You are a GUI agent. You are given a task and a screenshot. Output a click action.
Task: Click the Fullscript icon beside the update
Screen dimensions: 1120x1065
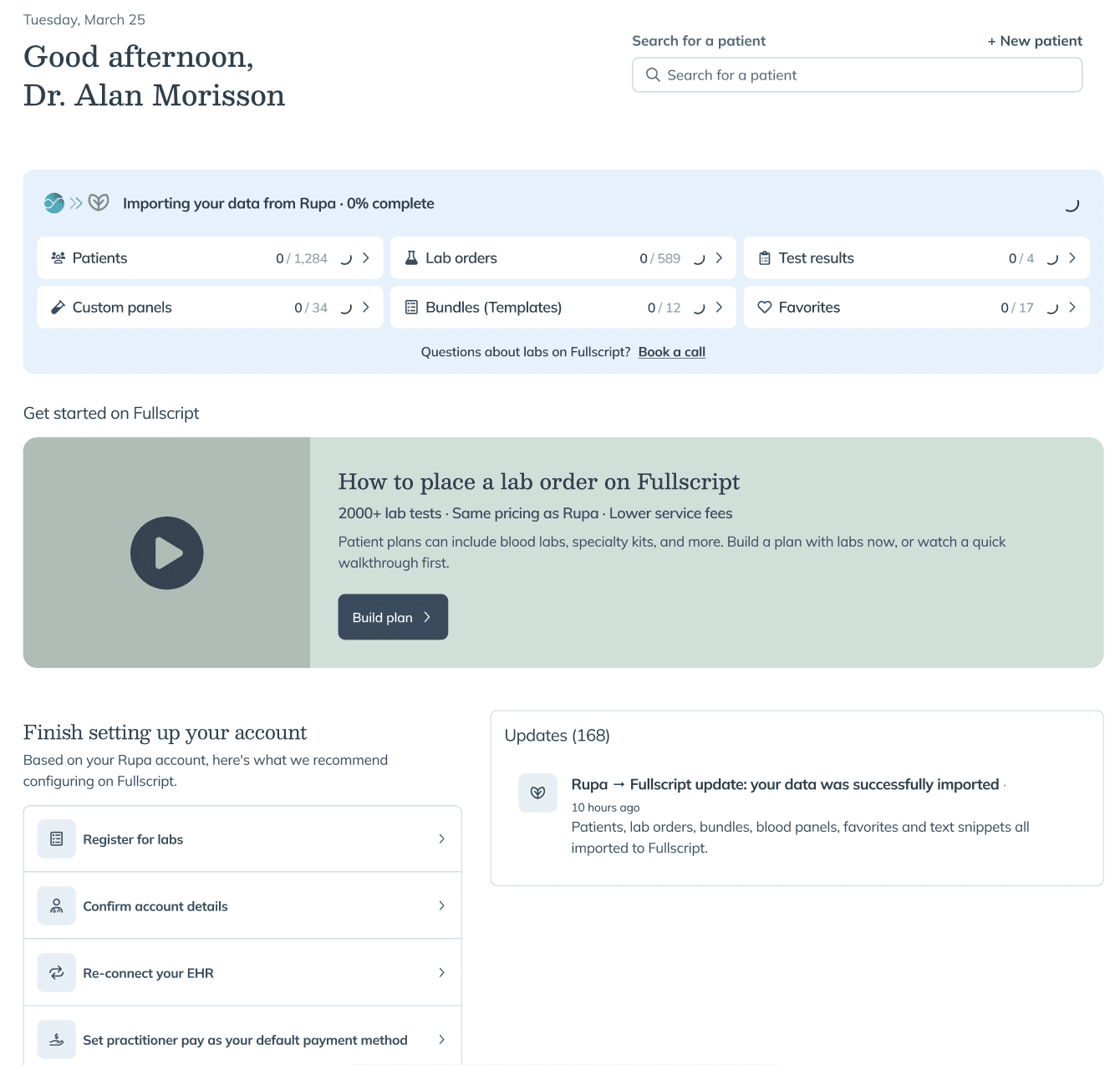[x=538, y=792]
